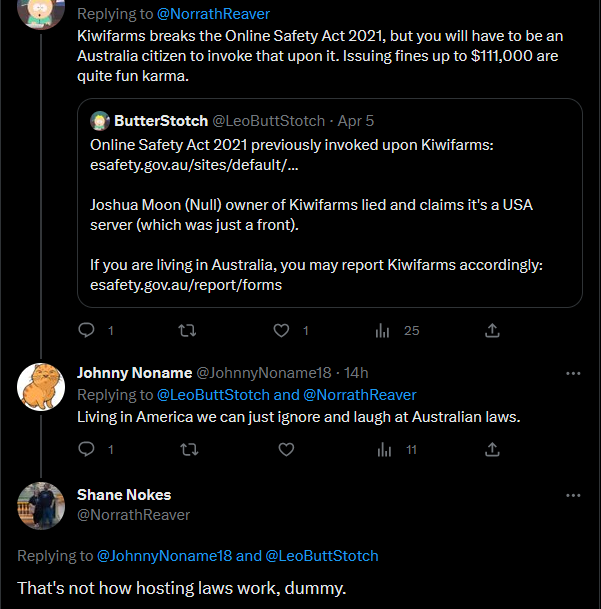Like Johnny Noname's tweet
Screen dimensions: 601x609
(286, 450)
